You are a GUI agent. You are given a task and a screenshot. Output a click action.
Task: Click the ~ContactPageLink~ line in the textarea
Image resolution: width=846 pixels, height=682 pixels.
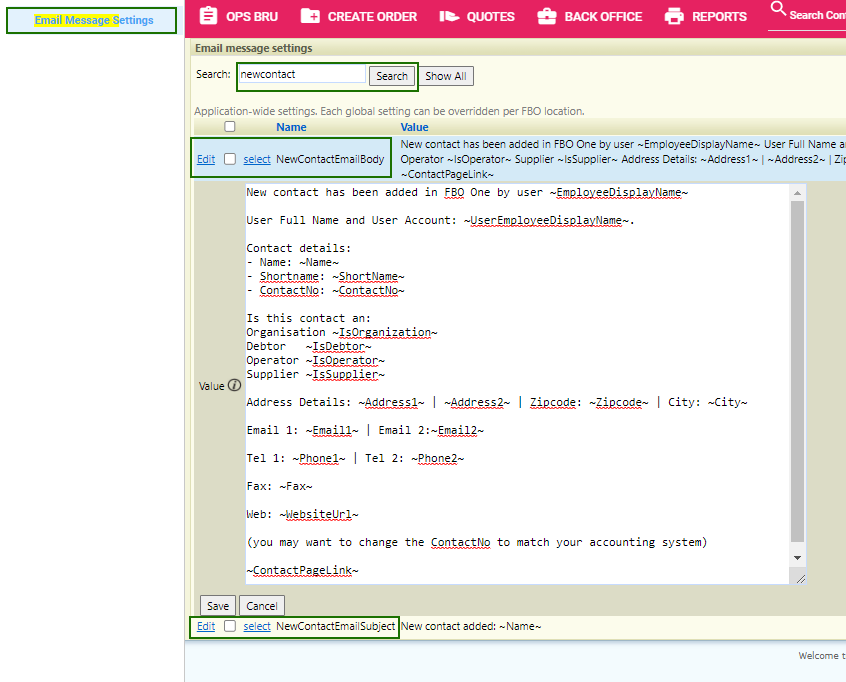point(302,570)
